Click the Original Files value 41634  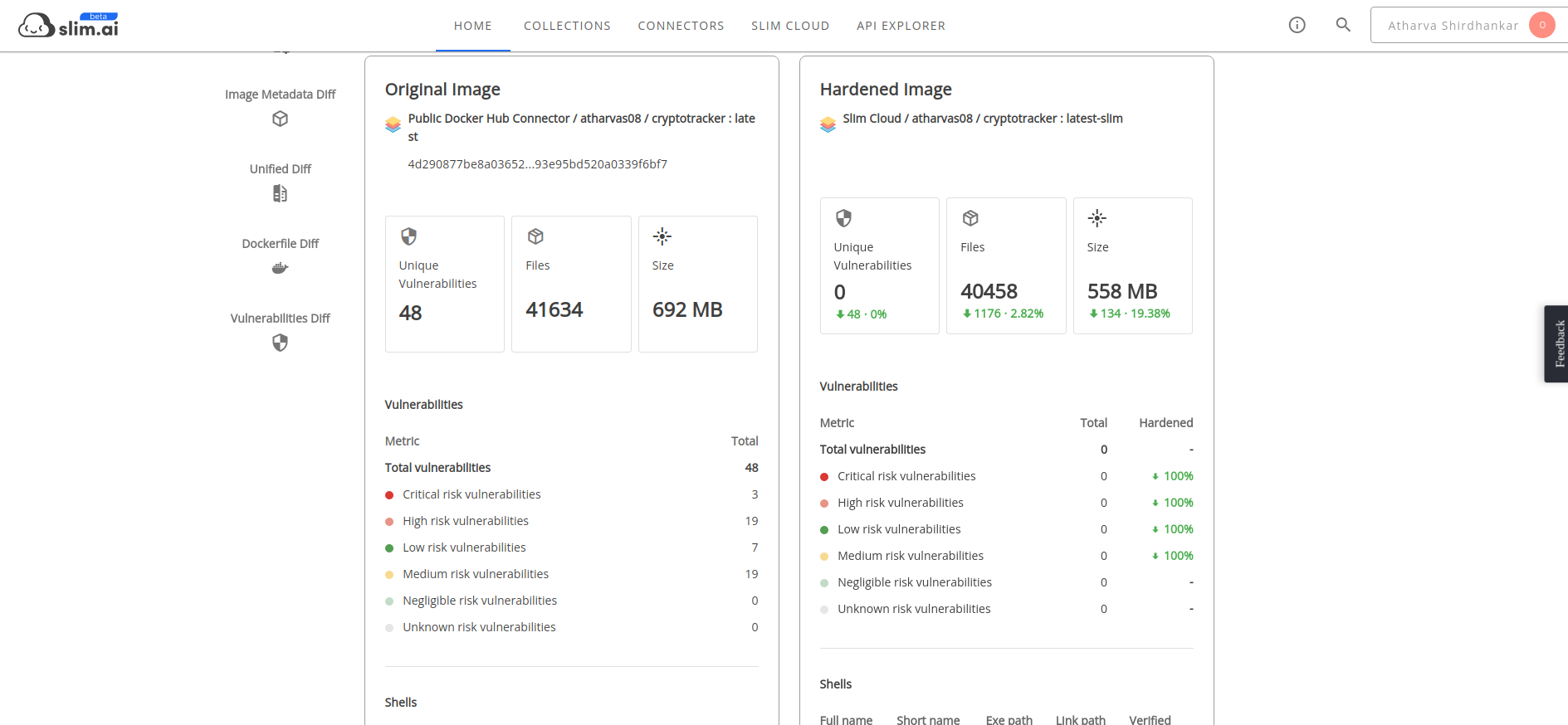pos(554,309)
